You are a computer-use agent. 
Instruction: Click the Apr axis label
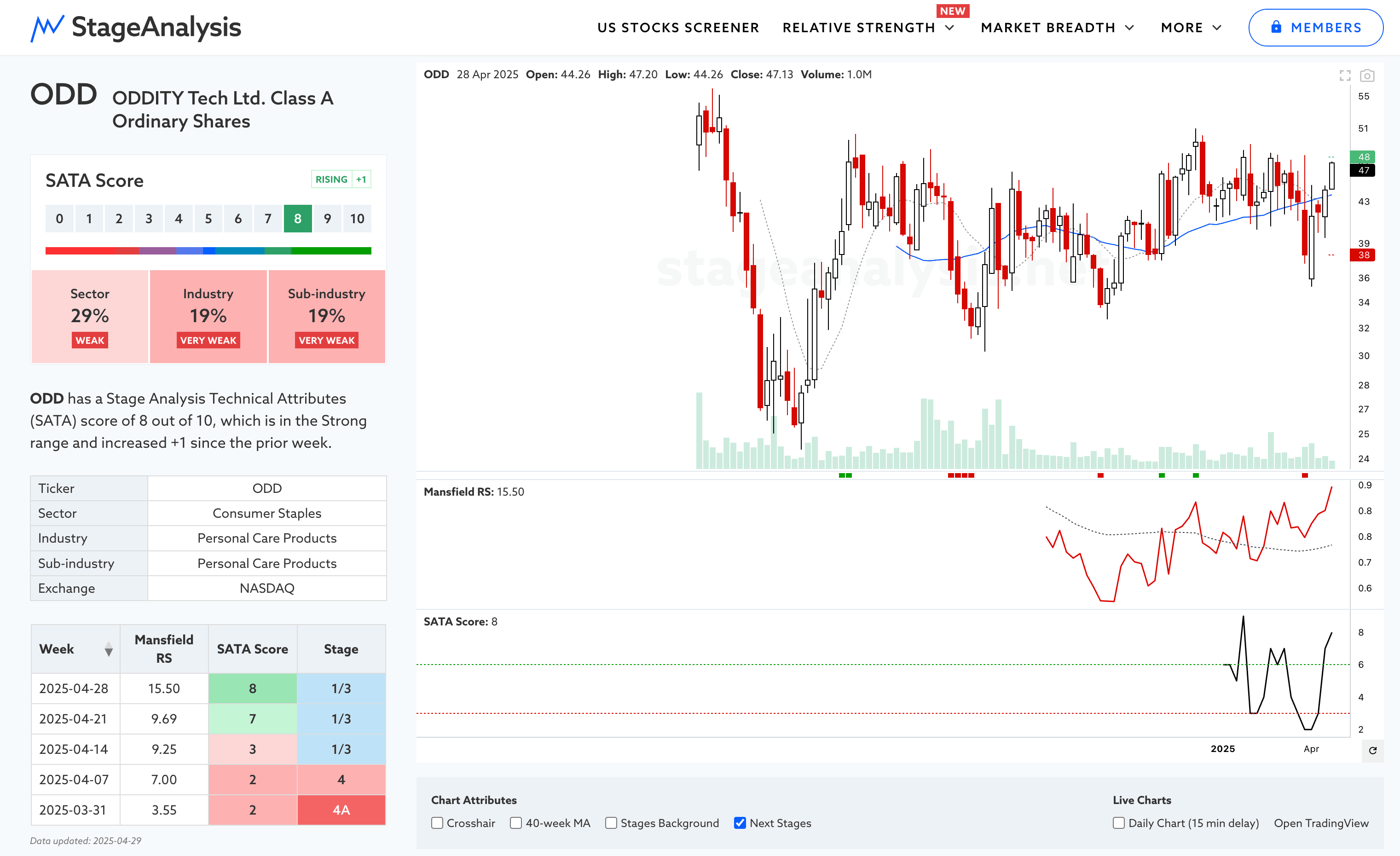pyautogui.click(x=1311, y=749)
